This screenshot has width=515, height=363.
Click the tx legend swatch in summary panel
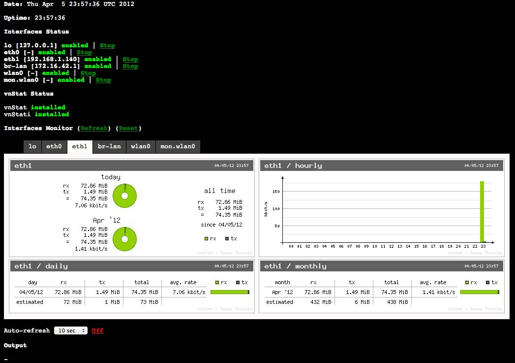tap(227, 239)
